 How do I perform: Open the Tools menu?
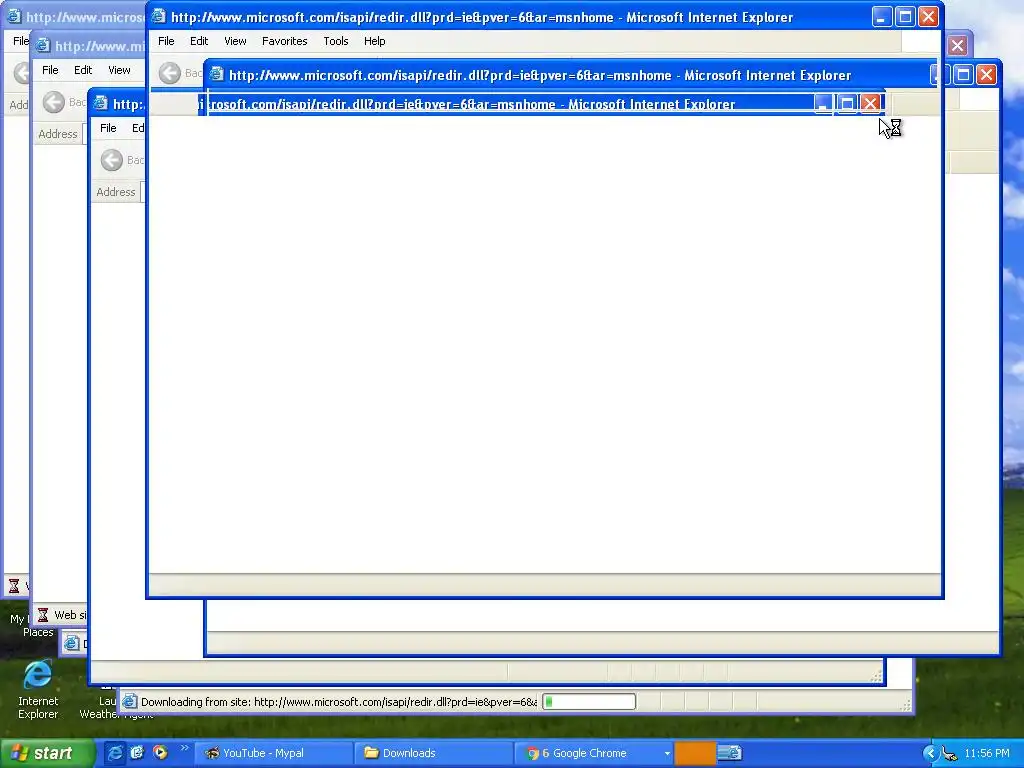coord(336,41)
